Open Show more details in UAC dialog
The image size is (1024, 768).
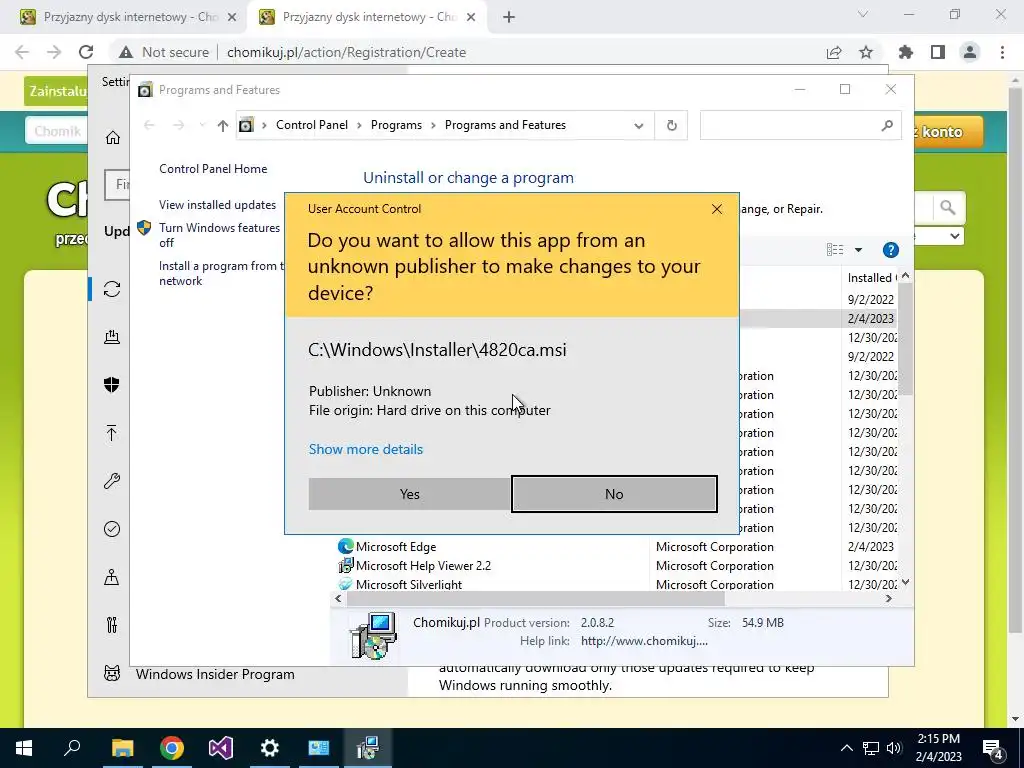(x=366, y=449)
